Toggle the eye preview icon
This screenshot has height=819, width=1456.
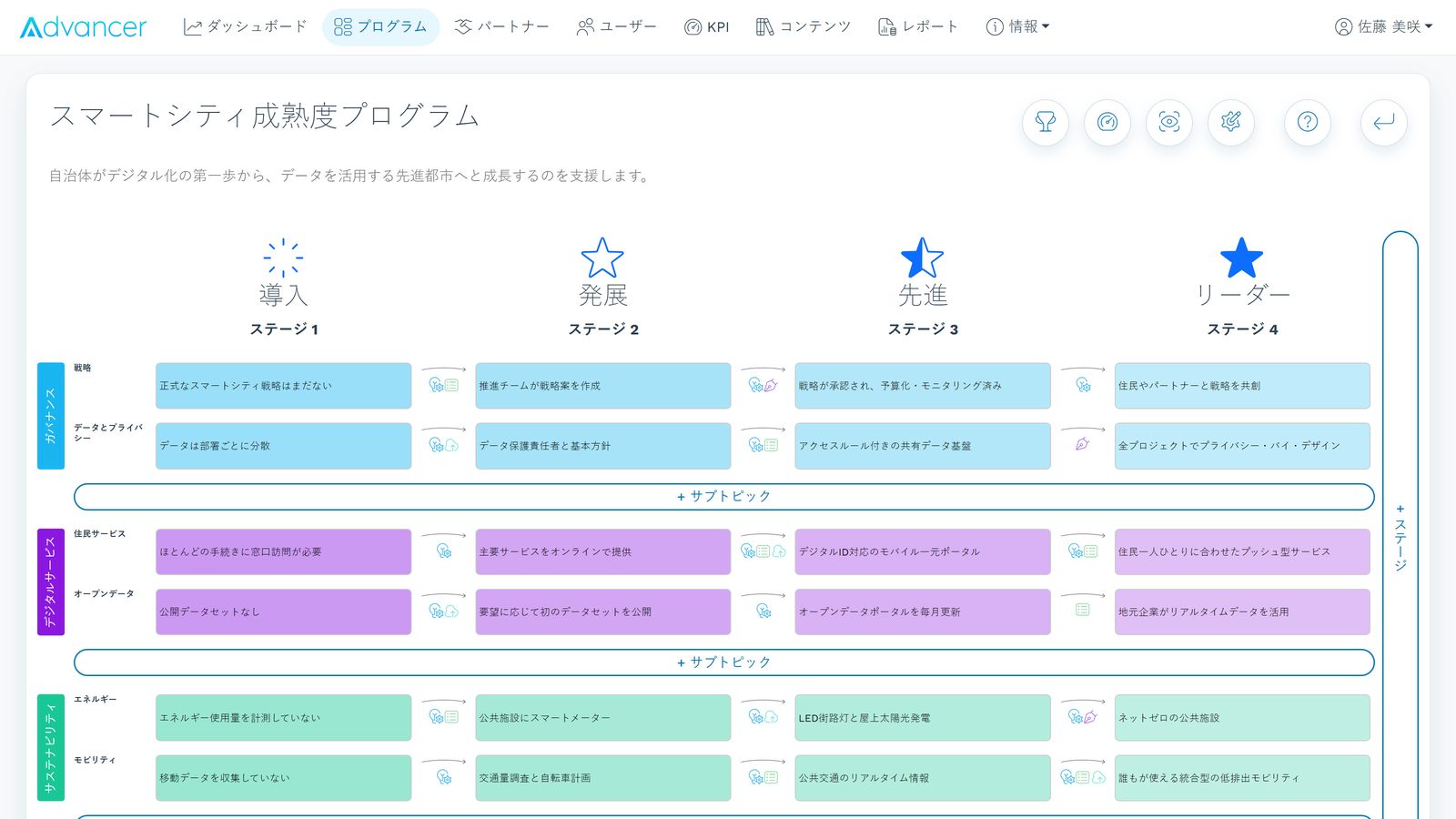pos(1169,122)
